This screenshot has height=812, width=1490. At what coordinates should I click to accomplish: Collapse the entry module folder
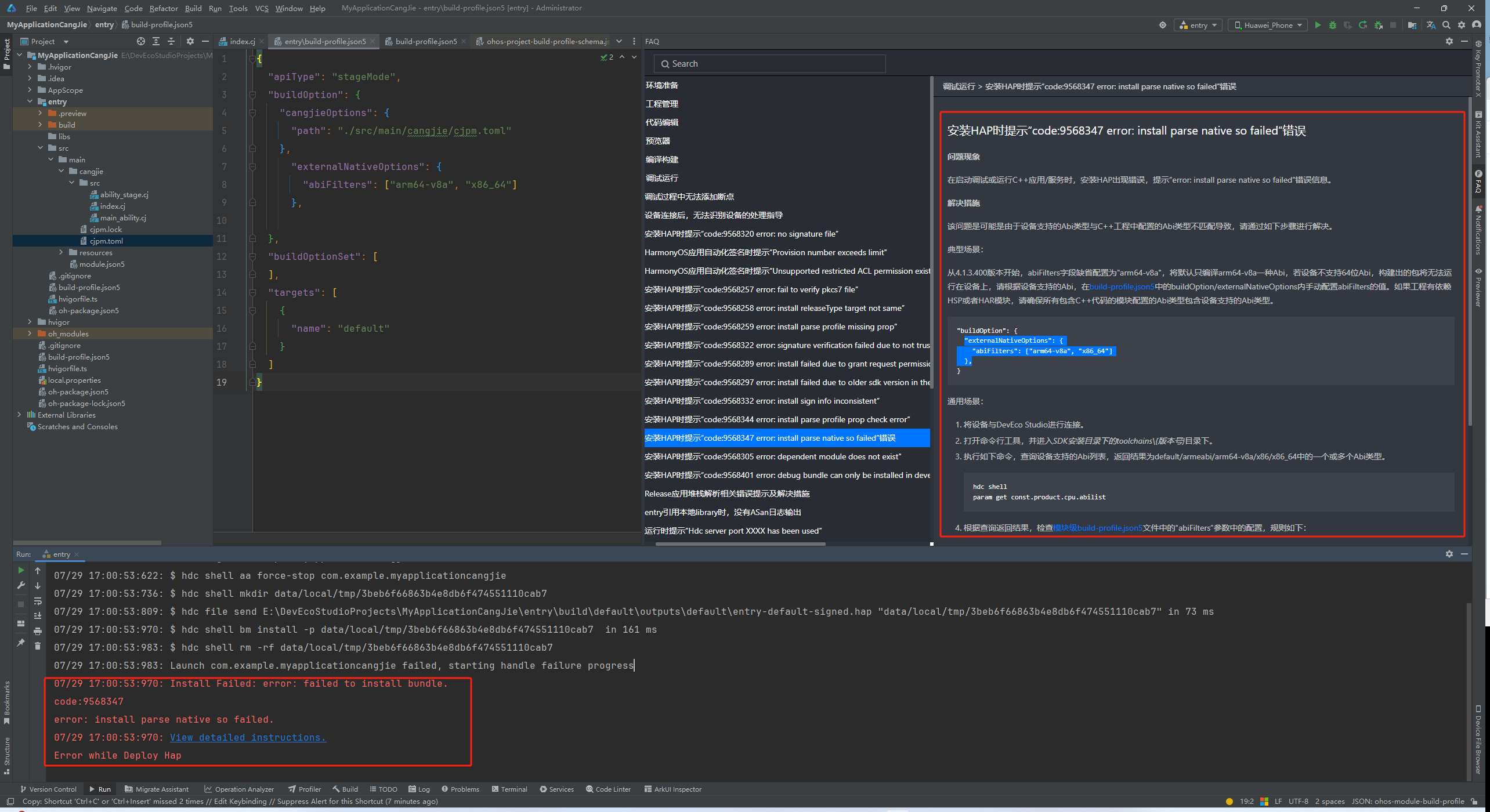click(x=30, y=101)
